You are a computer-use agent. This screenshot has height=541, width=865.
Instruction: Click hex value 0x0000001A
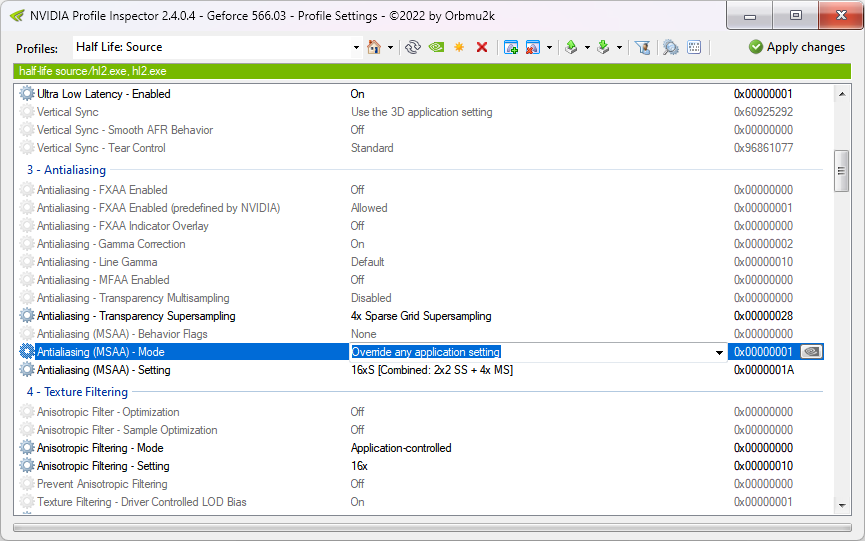coord(764,370)
